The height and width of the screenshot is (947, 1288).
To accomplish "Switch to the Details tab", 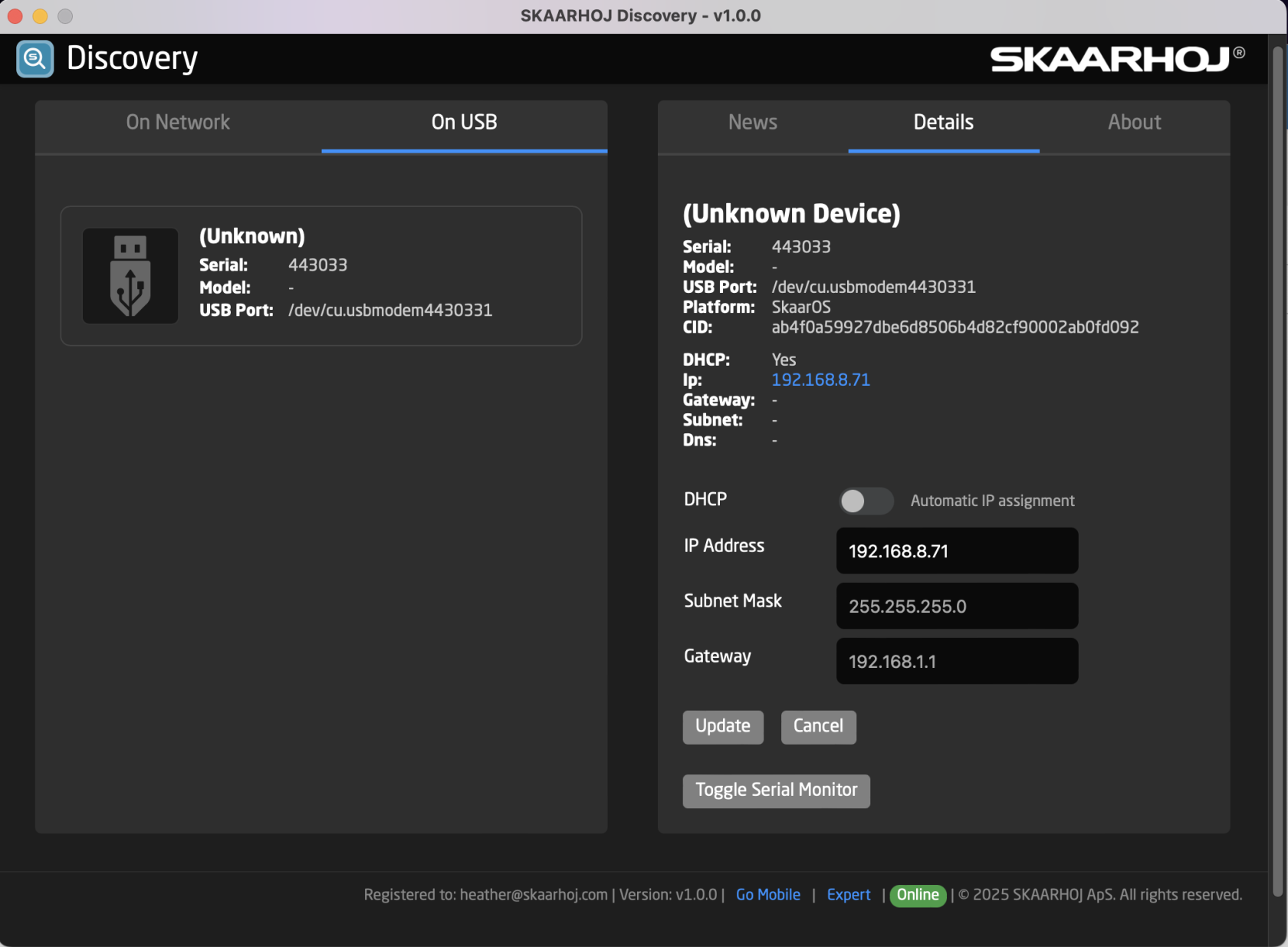I will click(x=943, y=123).
